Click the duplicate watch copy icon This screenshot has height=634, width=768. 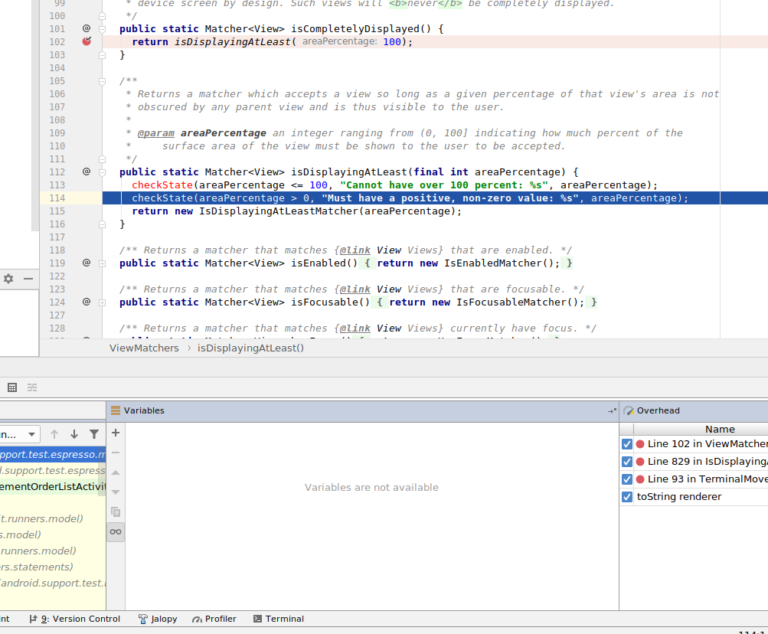[x=116, y=512]
